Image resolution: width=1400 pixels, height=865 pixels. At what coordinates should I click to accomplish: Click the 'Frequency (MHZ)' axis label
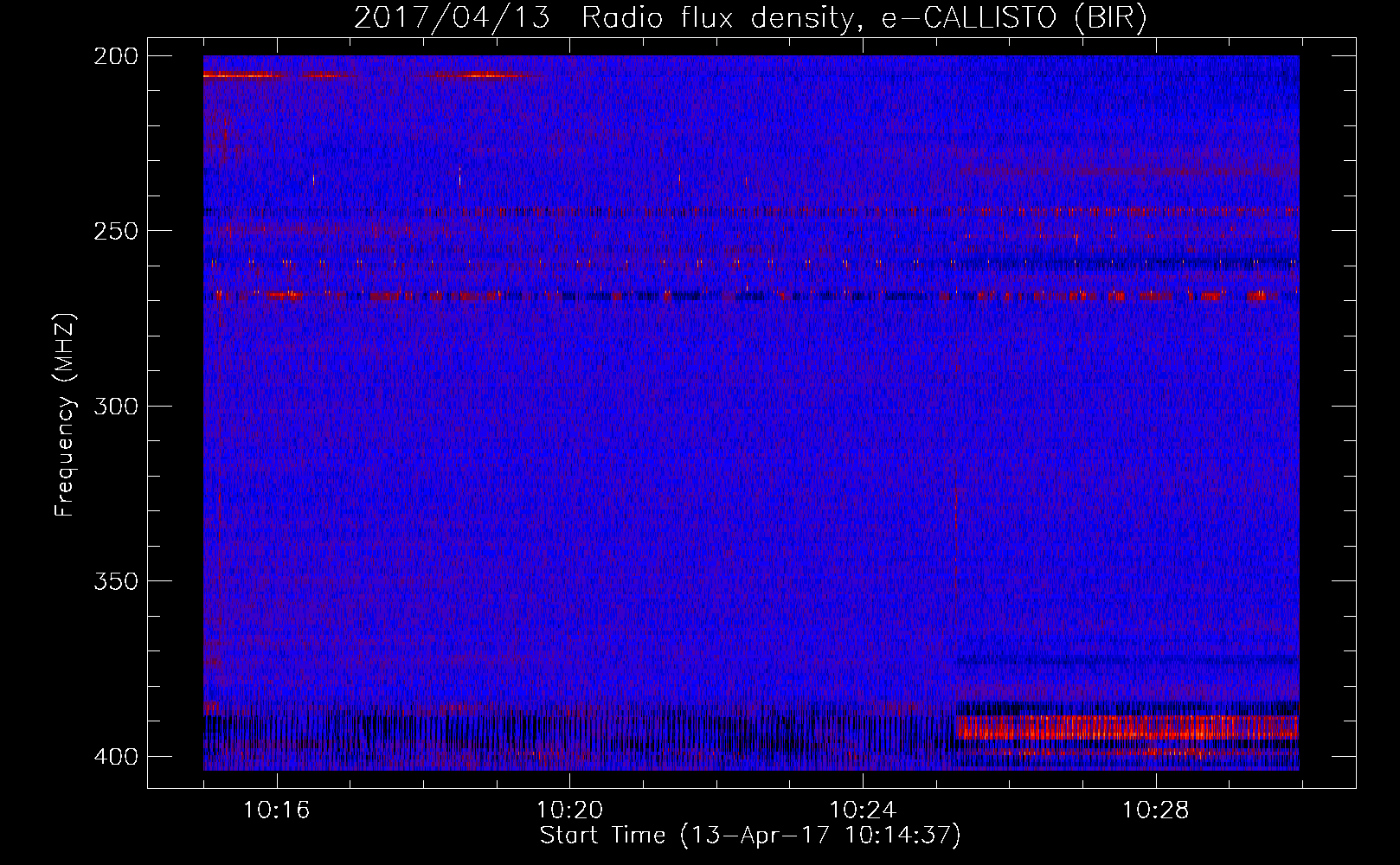point(65,414)
